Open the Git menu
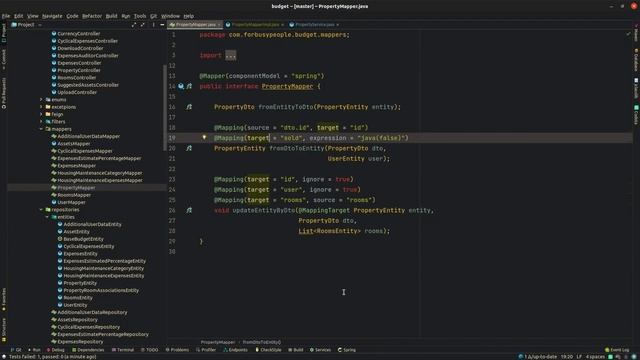 153,16
